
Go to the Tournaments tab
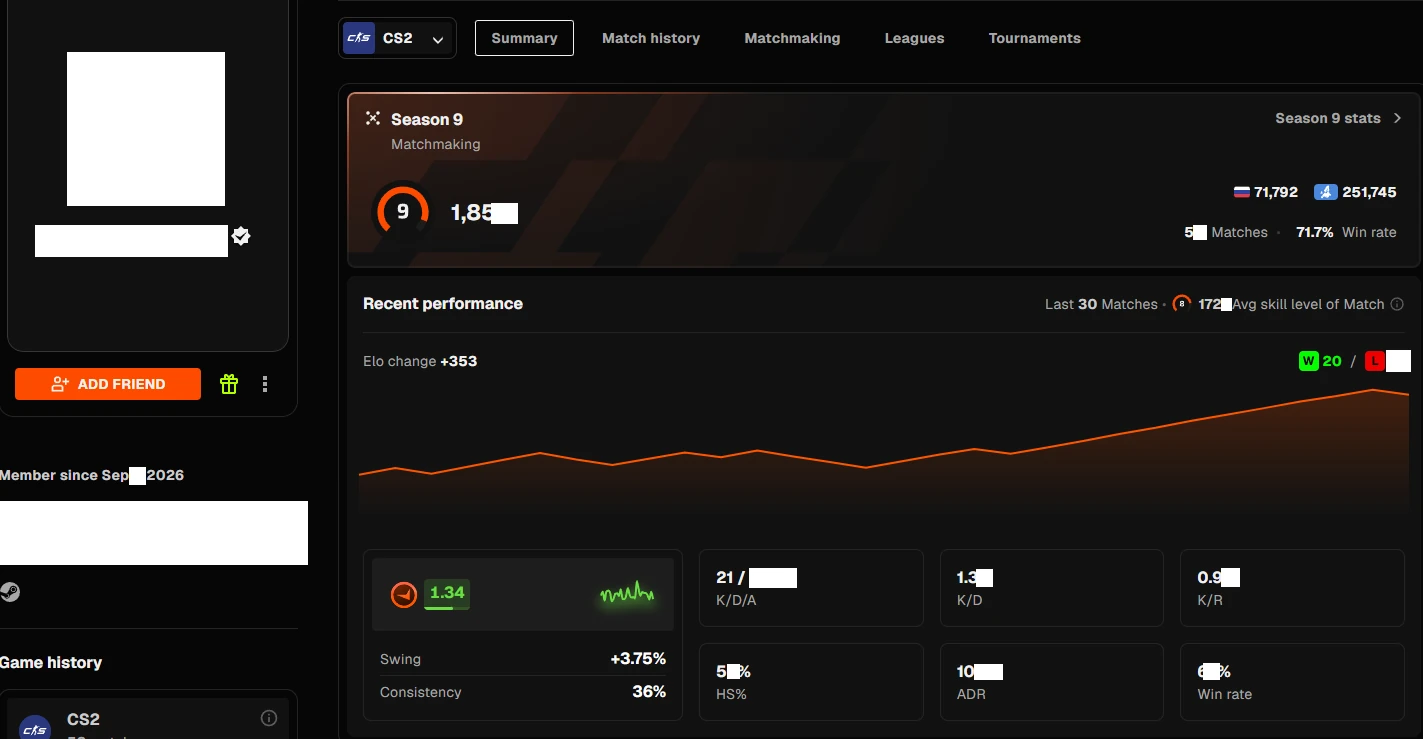point(1034,38)
